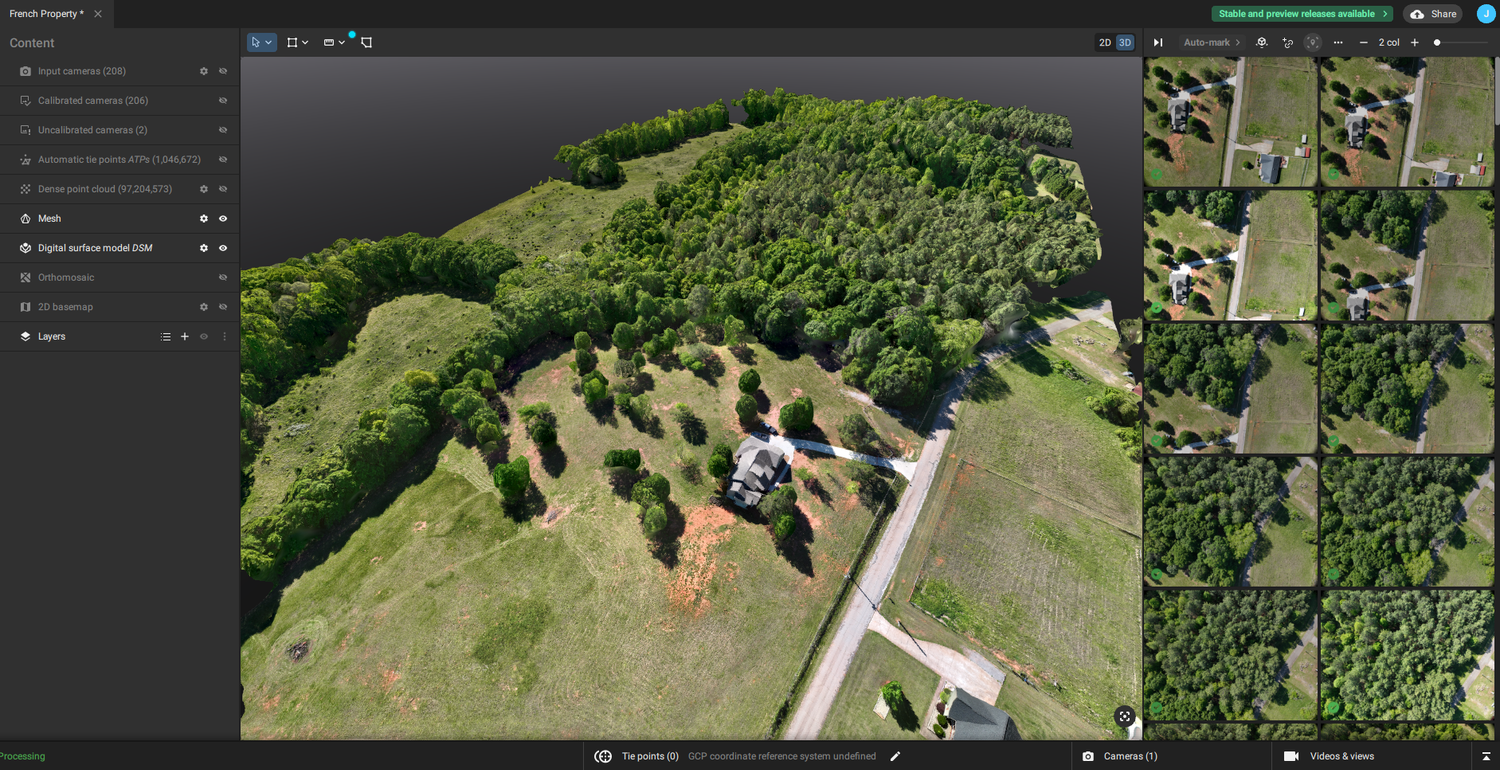The height and width of the screenshot is (770, 1500).
Task: Select the polygon annotation tool
Action: tap(366, 42)
